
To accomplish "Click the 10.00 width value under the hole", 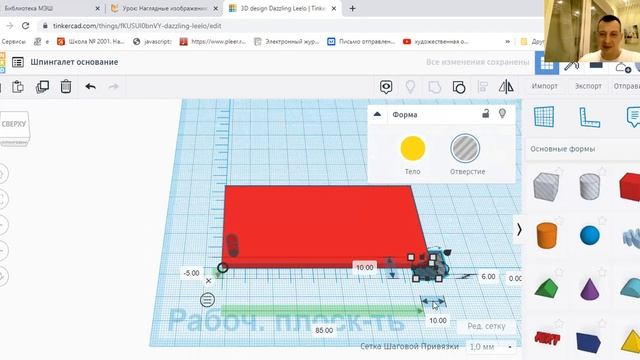I will click(x=438, y=320).
